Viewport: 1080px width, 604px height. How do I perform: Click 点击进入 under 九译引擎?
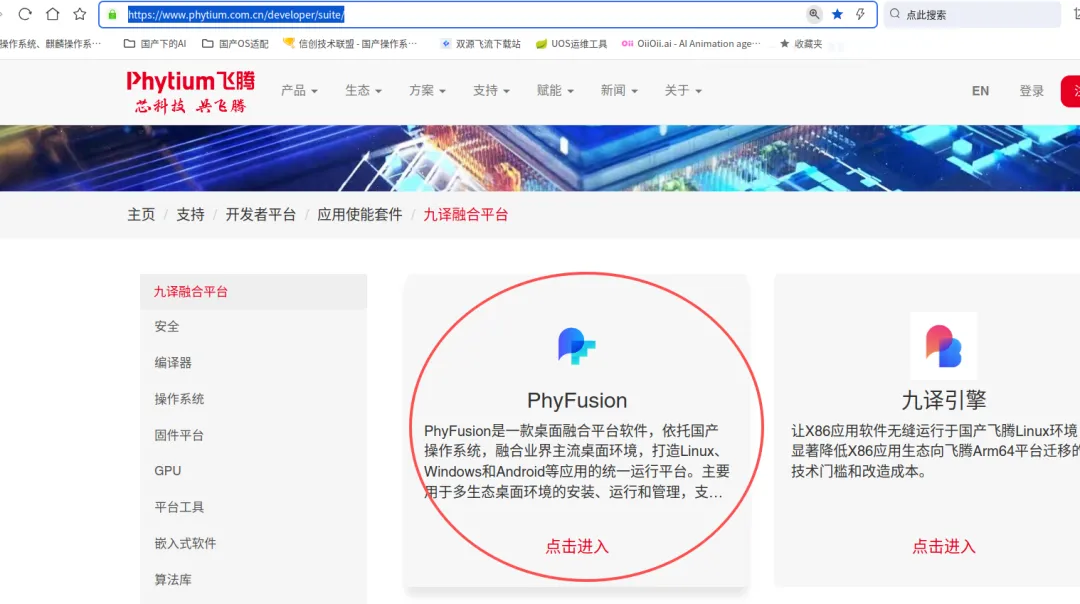944,547
